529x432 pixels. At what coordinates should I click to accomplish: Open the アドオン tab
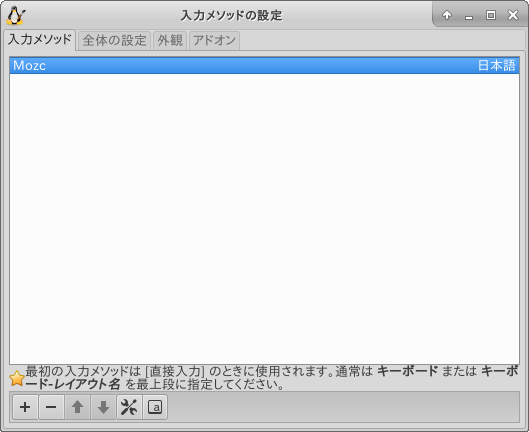tap(214, 40)
